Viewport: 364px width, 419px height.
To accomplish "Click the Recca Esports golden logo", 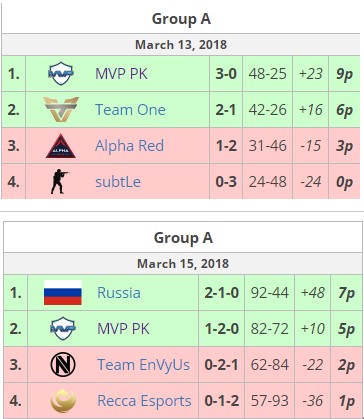I will 63,401.
